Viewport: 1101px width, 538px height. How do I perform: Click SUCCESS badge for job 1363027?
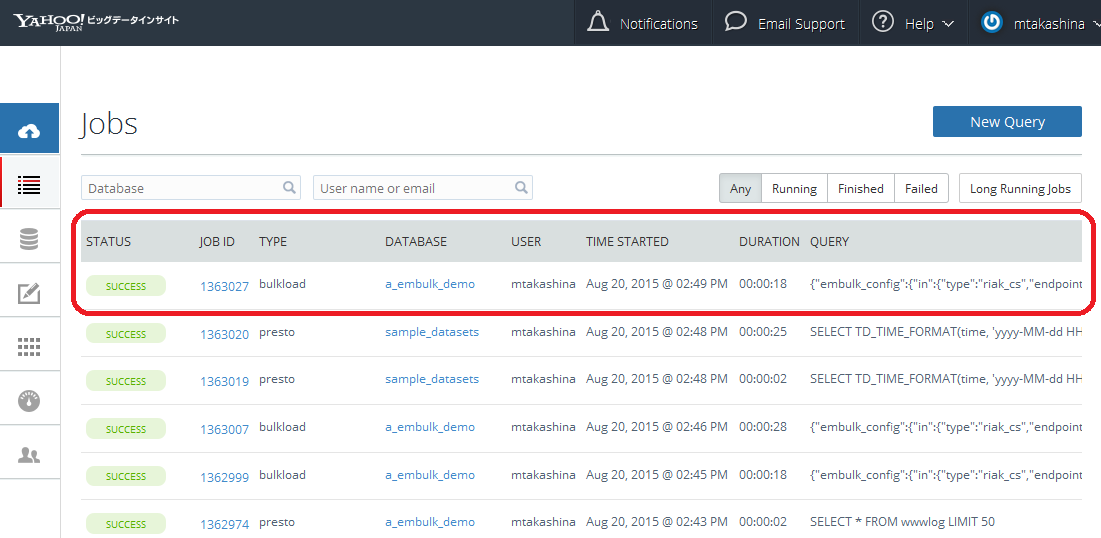[126, 286]
